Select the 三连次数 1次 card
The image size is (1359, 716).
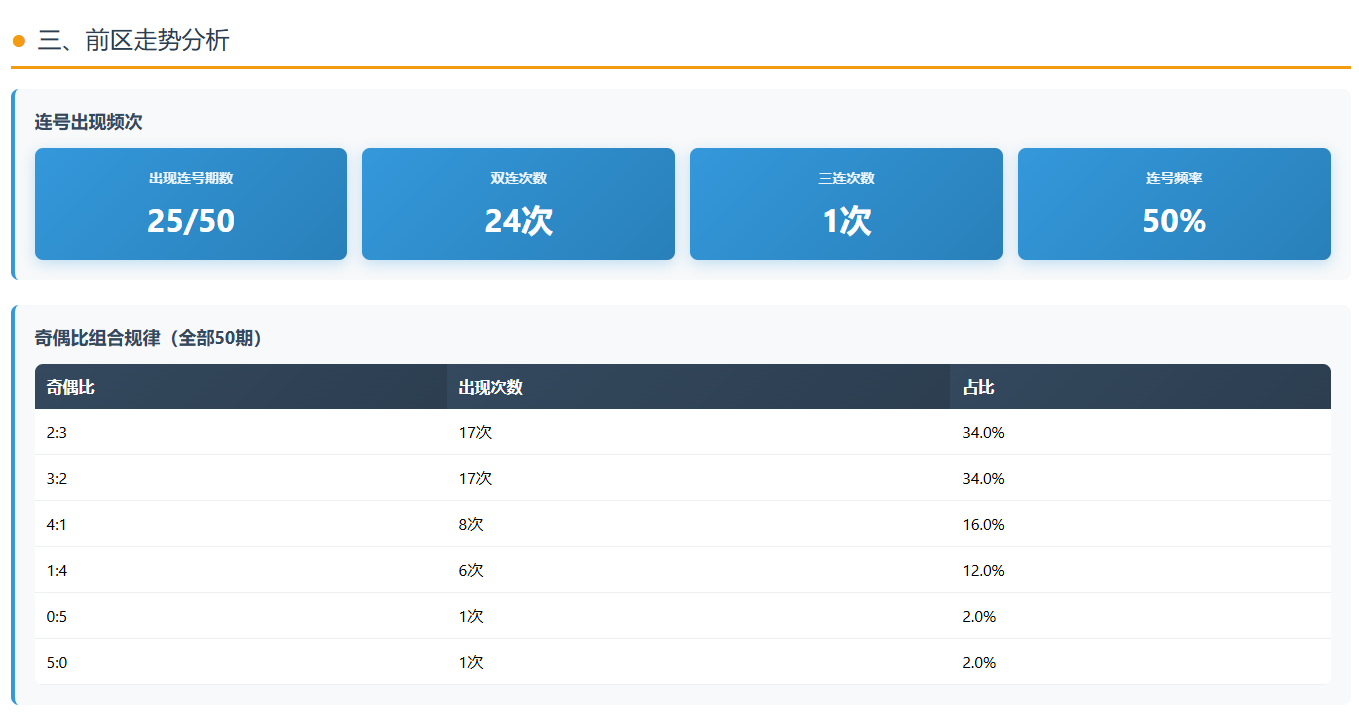846,204
